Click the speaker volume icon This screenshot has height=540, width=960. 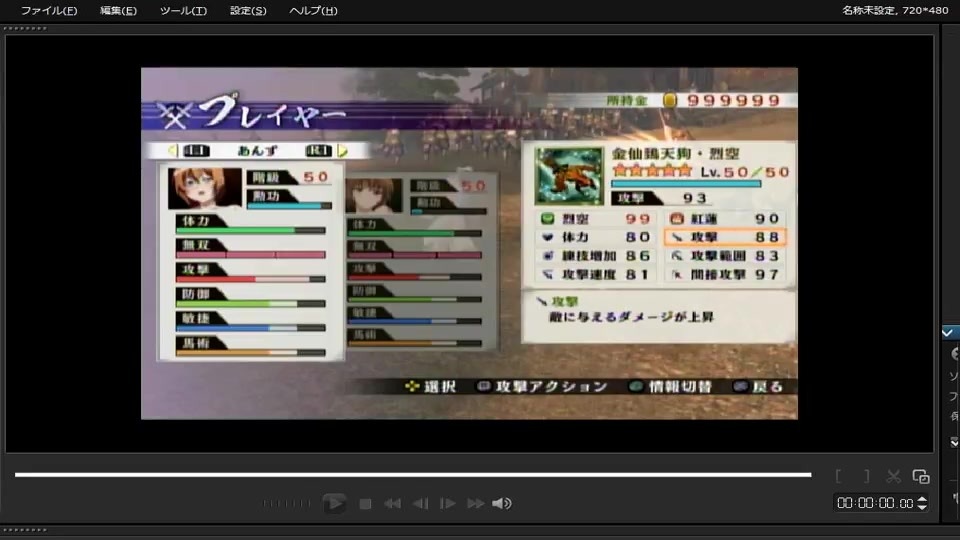[501, 503]
